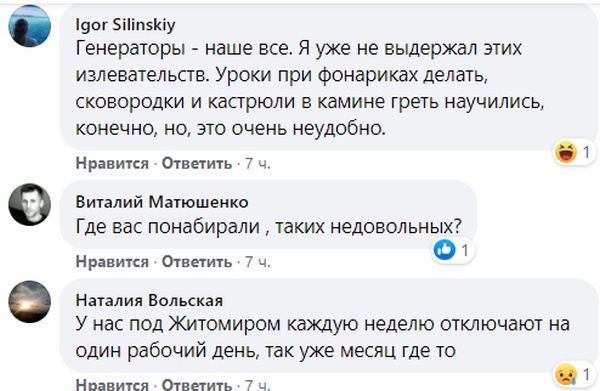Like Наталия Вольская's comment via Нравится
The width and height of the screenshot is (600, 391).
click(x=112, y=384)
